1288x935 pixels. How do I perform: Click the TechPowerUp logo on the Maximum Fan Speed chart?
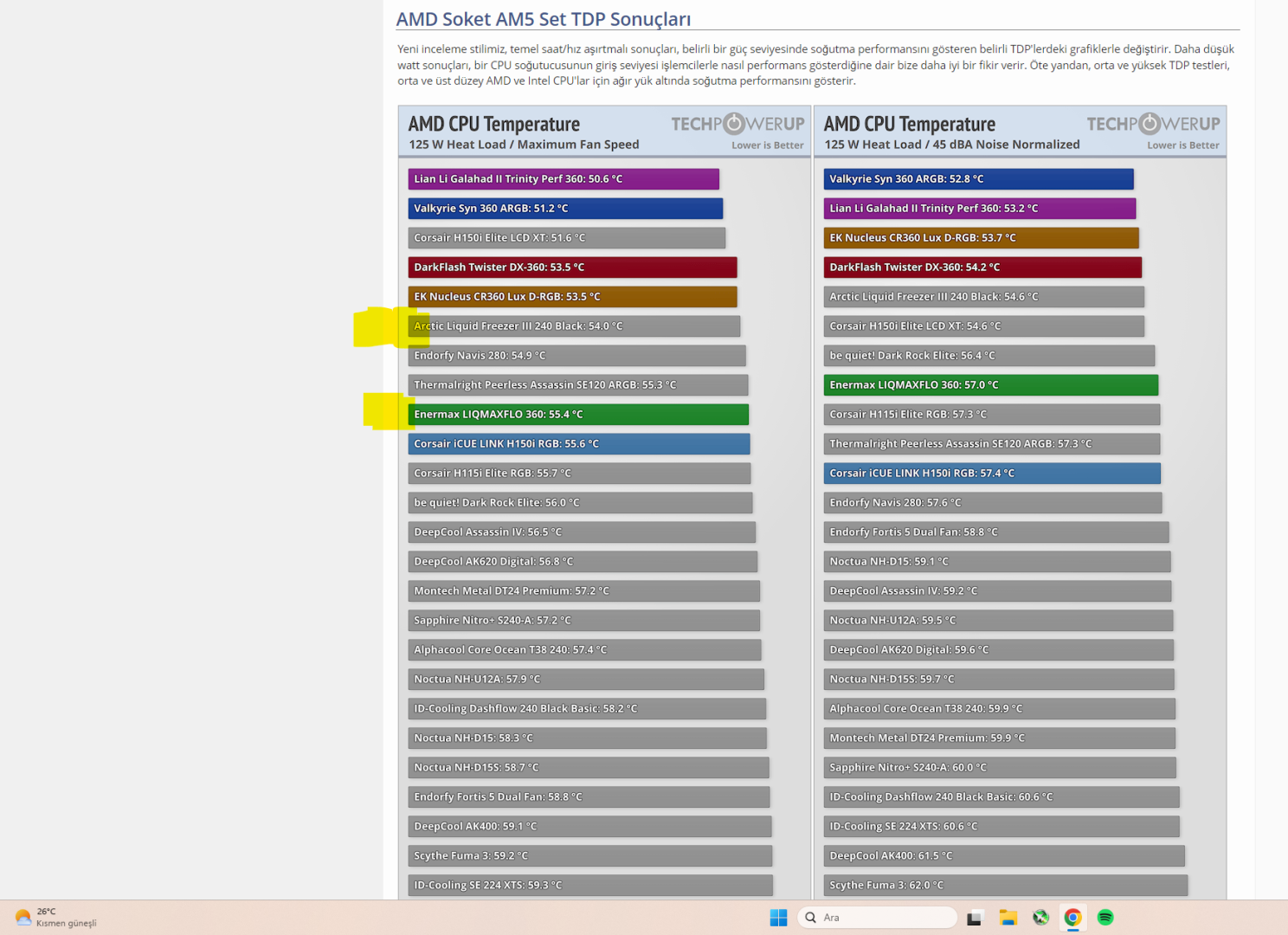737,124
